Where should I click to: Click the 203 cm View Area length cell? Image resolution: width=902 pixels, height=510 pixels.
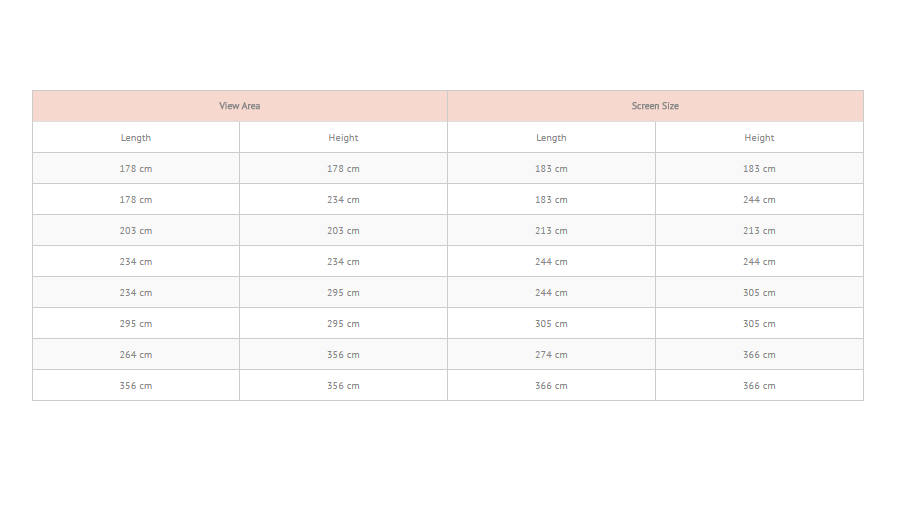[x=136, y=231]
